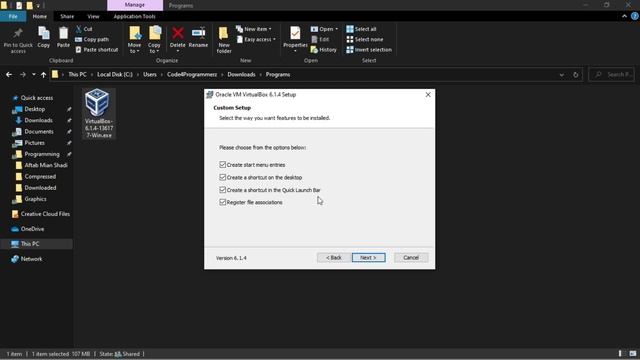The width and height of the screenshot is (640, 360).
Task: Open the Application Tools tab
Action: click(x=134, y=16)
